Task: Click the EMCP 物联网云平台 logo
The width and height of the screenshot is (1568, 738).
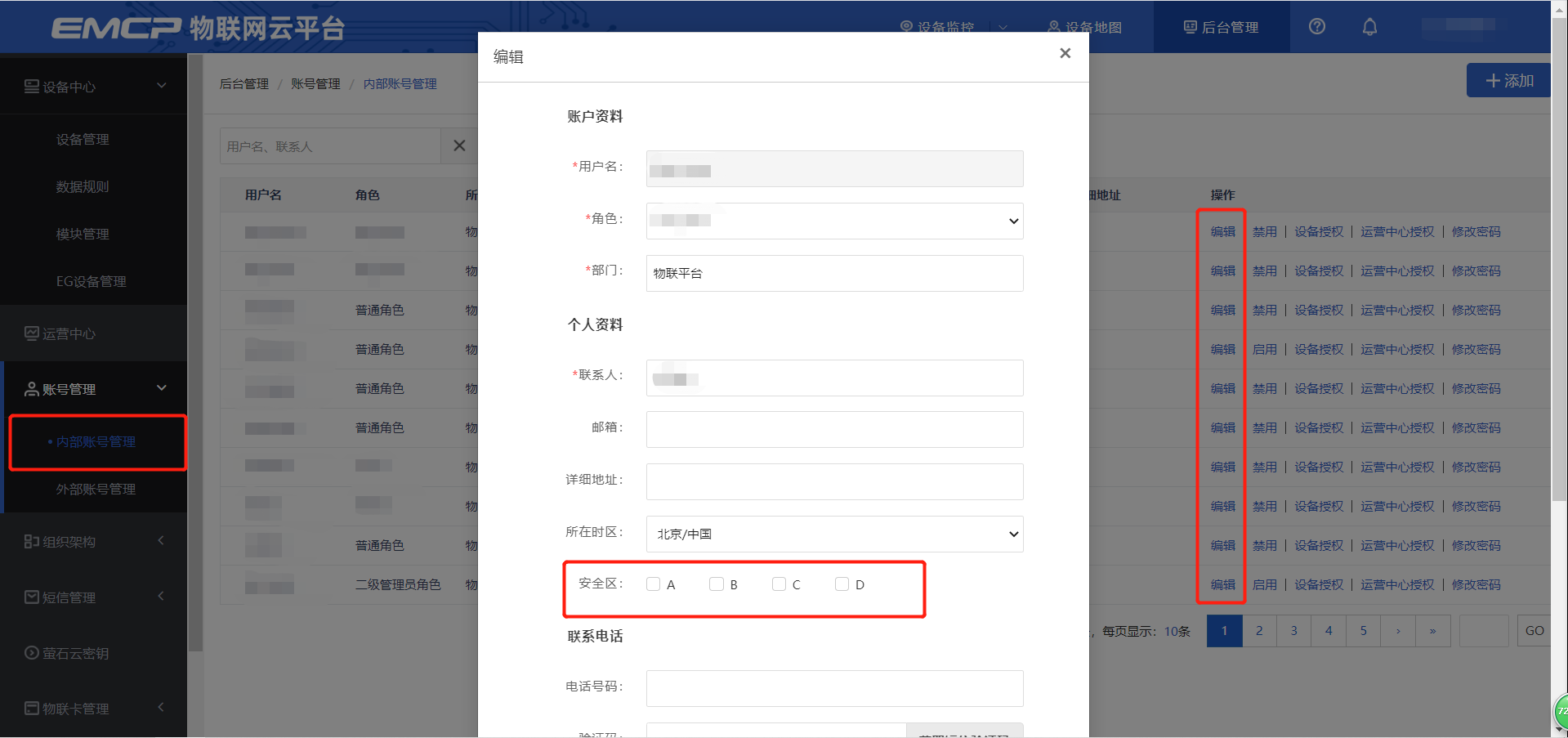Action: click(198, 28)
